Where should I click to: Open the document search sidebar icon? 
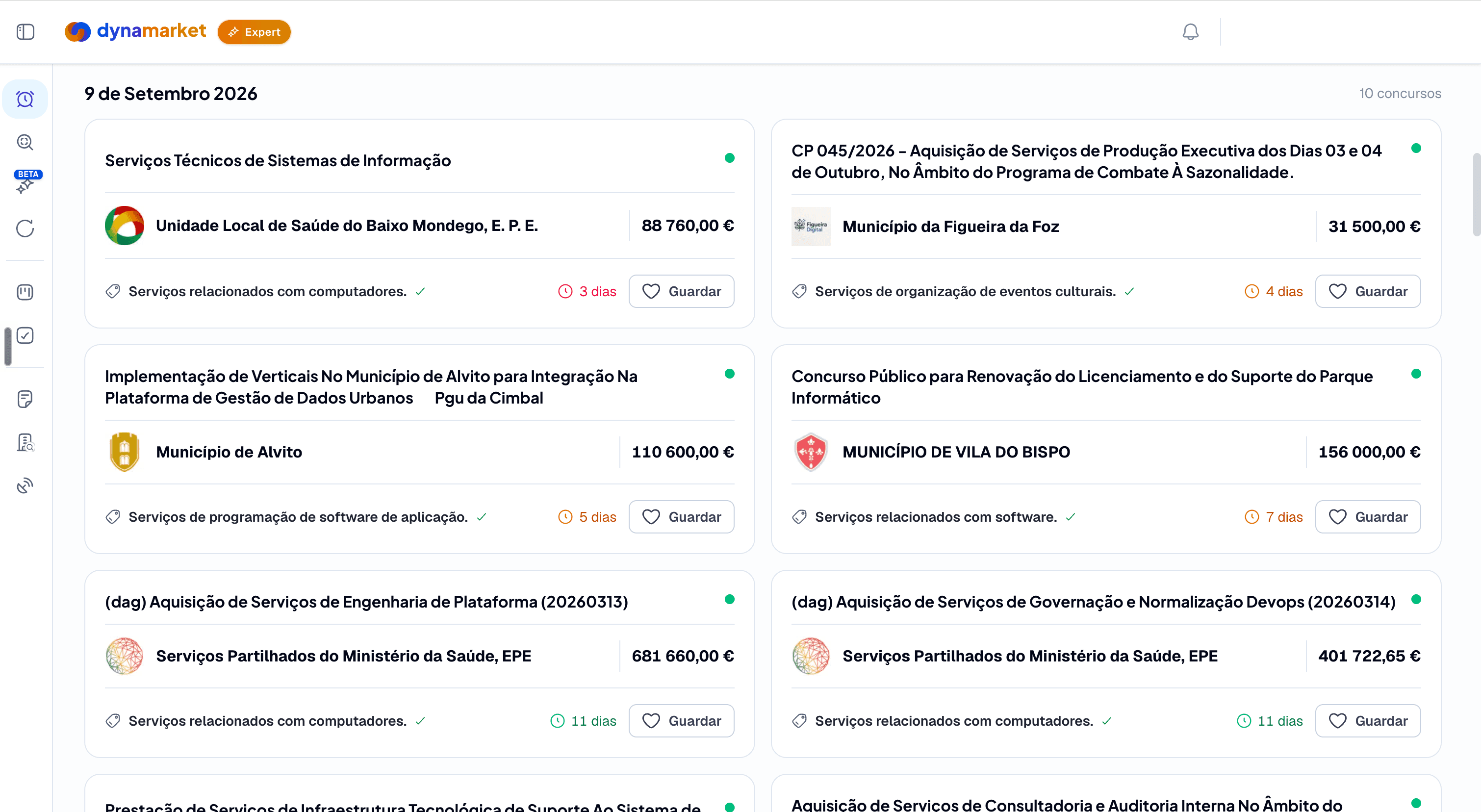click(x=25, y=442)
